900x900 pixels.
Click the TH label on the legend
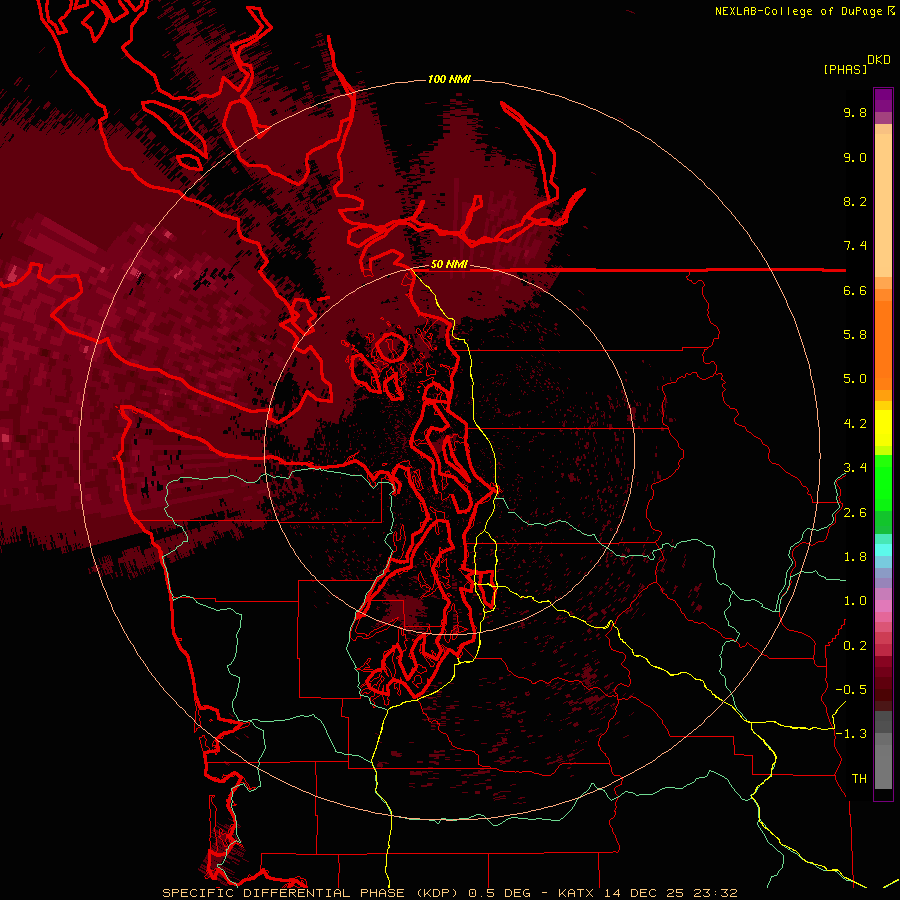click(859, 779)
